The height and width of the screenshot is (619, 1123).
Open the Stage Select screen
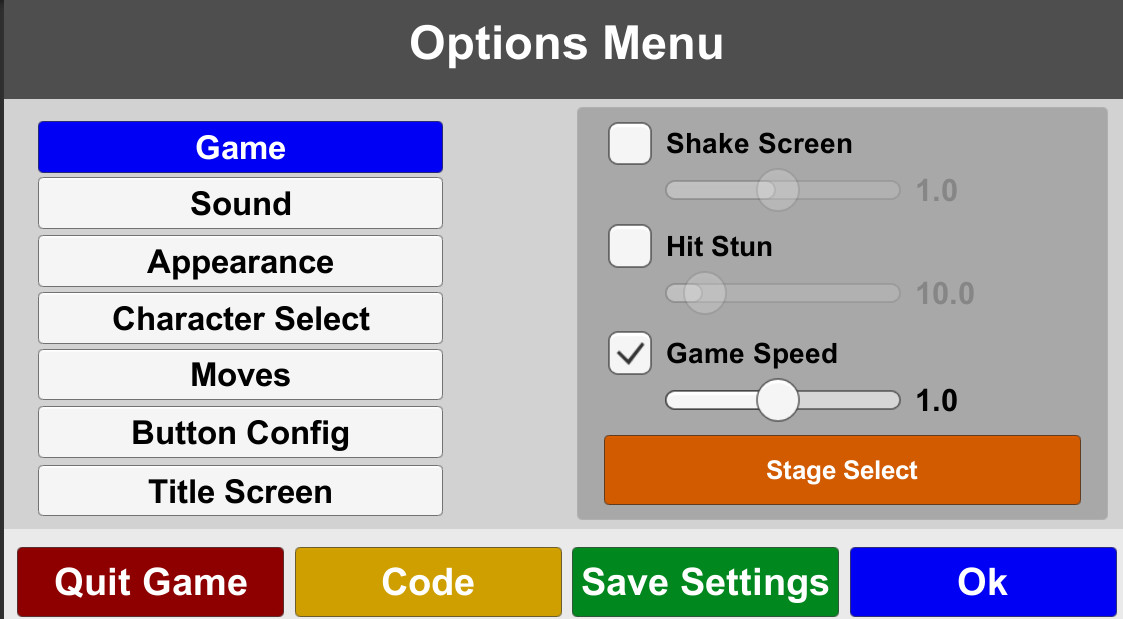[842, 470]
